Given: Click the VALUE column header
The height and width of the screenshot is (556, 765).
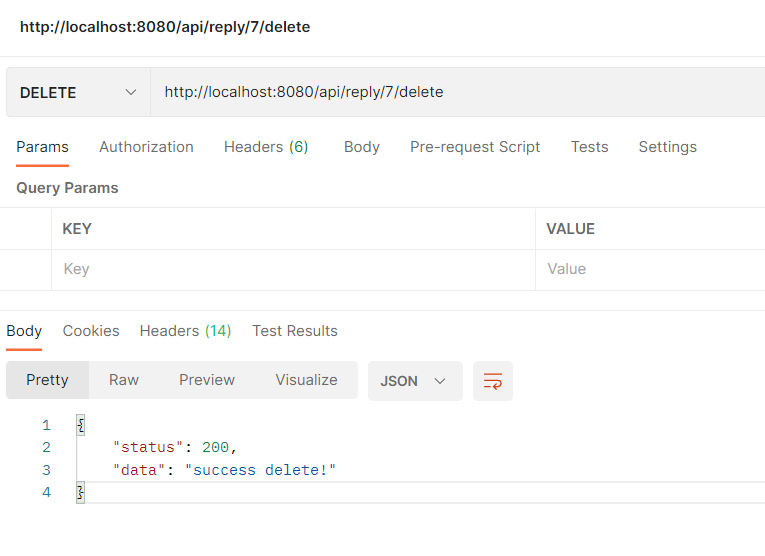Looking at the screenshot, I should [570, 229].
